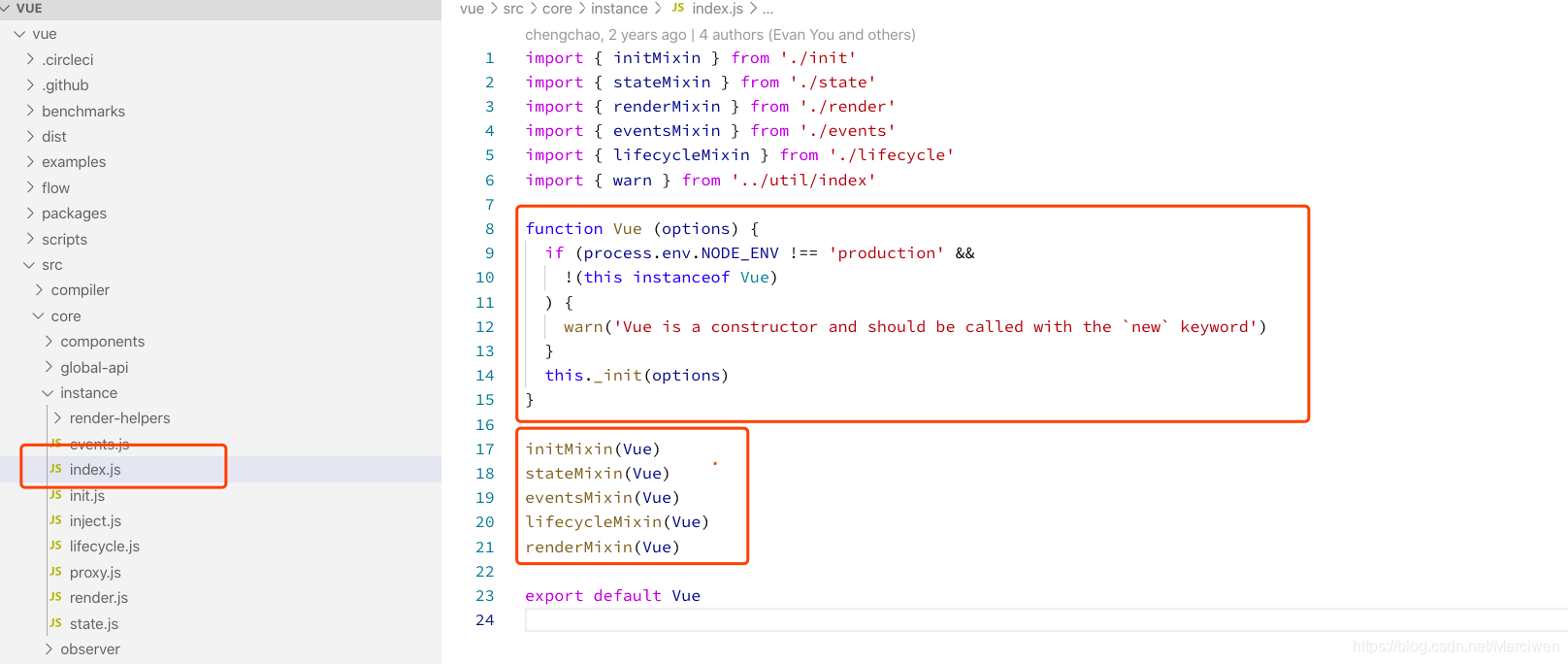Open init.js in the instance folder

click(87, 496)
